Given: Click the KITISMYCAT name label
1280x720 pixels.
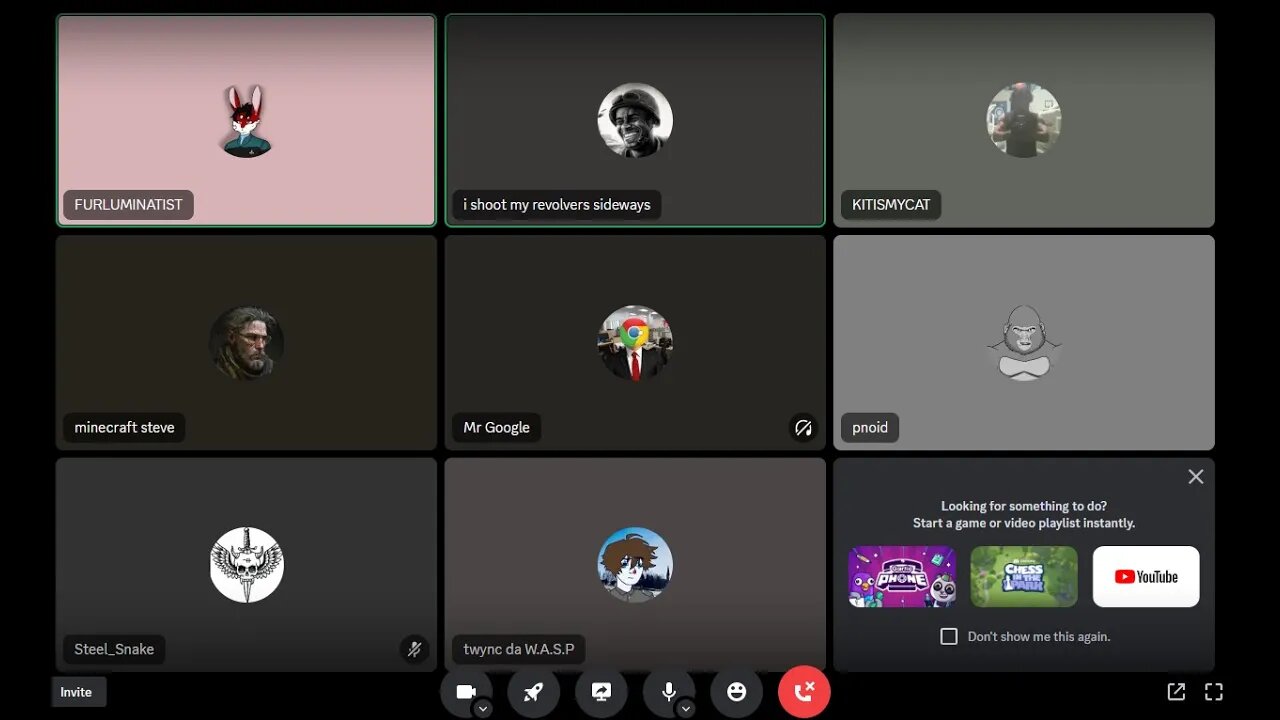Looking at the screenshot, I should pyautogui.click(x=891, y=205).
